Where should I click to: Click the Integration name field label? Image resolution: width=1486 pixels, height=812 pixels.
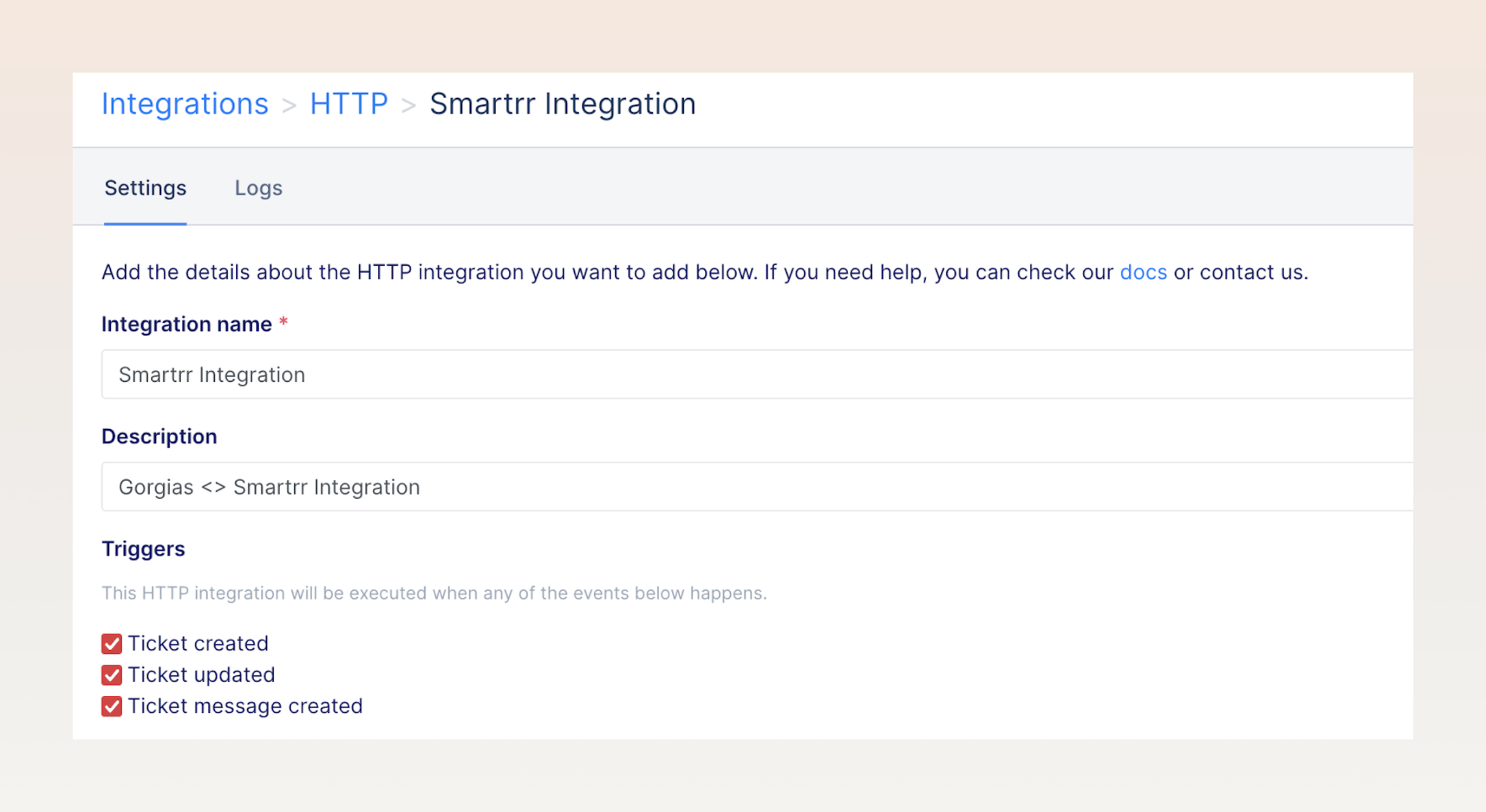[x=186, y=324]
